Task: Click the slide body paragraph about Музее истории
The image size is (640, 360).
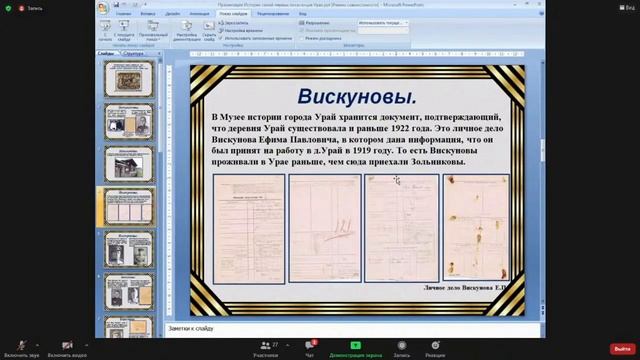Action: coord(357,139)
